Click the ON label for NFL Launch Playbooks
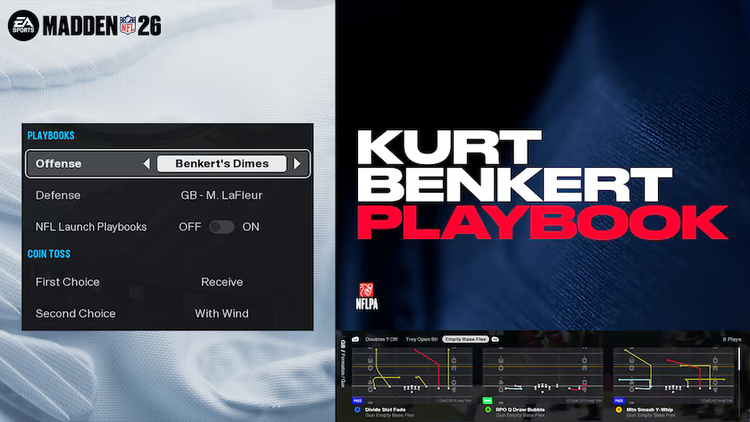The image size is (750, 422). pos(251,227)
